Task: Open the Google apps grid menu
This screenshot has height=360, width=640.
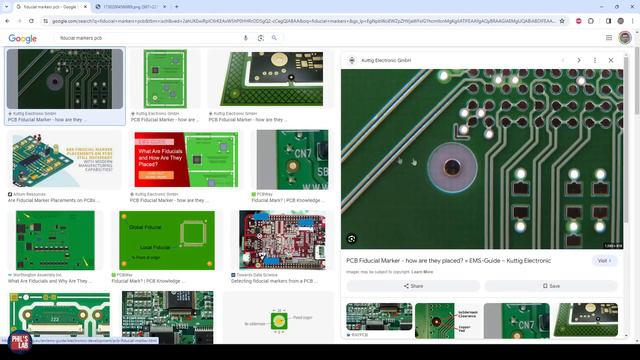Action: (x=609, y=38)
